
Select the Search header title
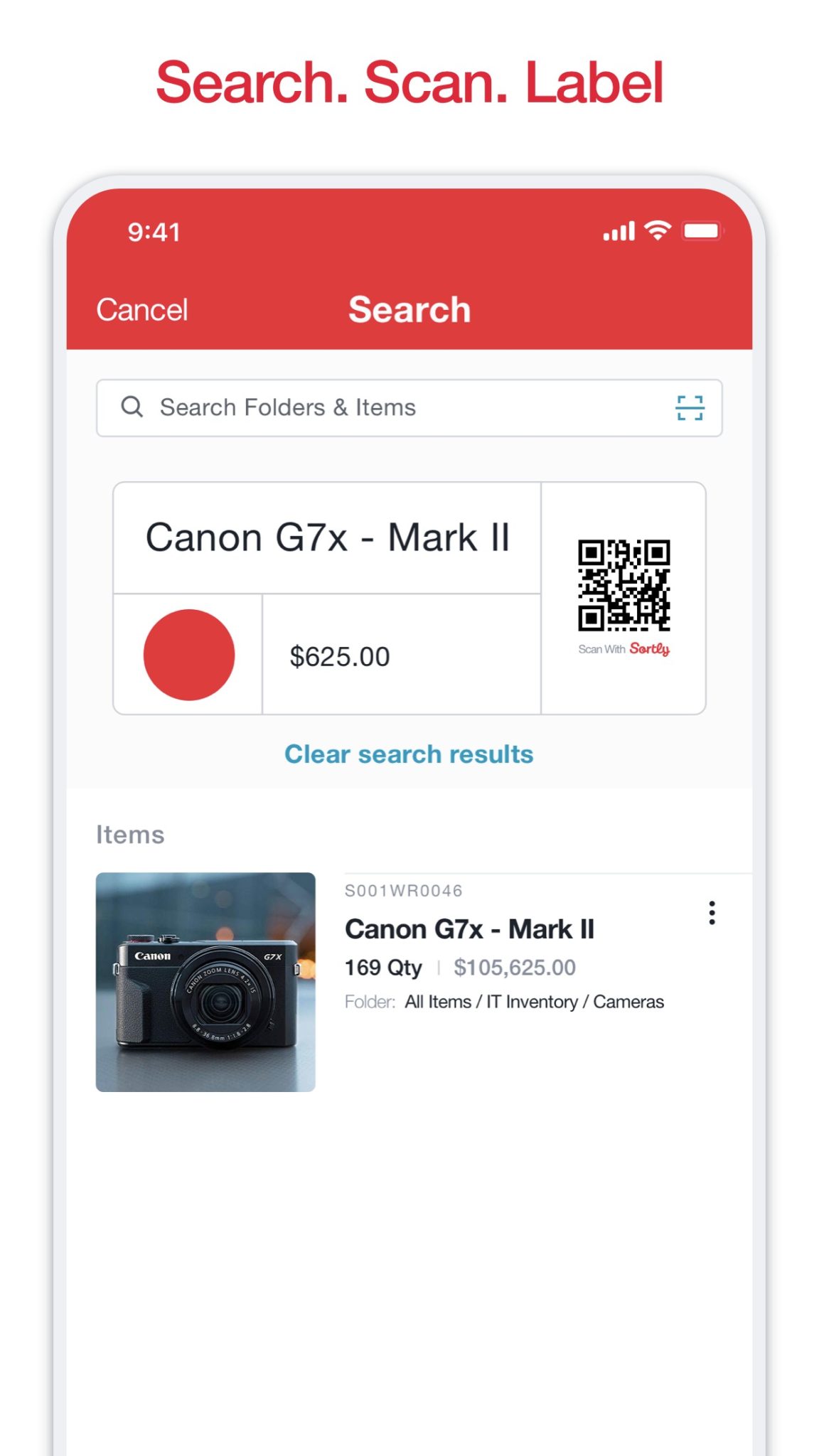coord(409,309)
